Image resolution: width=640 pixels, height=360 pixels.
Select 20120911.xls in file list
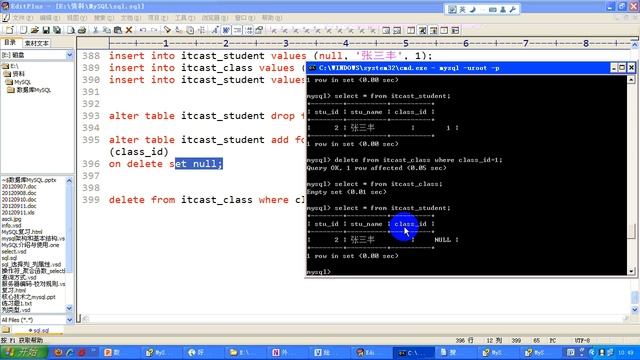pos(18,213)
